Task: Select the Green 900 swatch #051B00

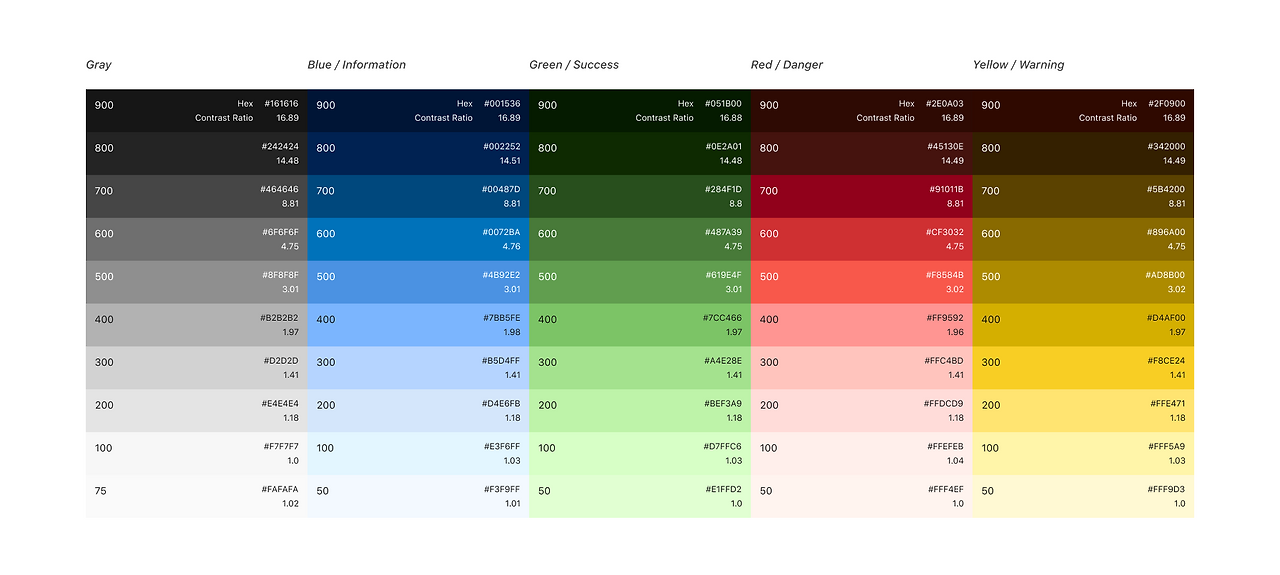Action: [x=640, y=111]
